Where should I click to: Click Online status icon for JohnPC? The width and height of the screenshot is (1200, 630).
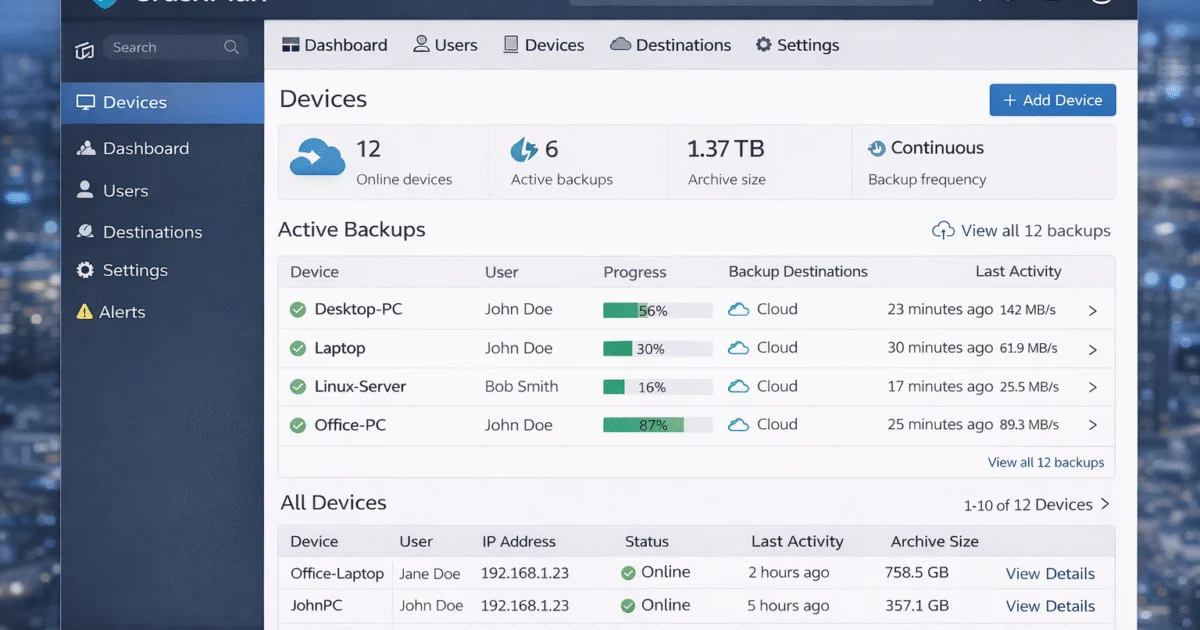pyautogui.click(x=628, y=606)
